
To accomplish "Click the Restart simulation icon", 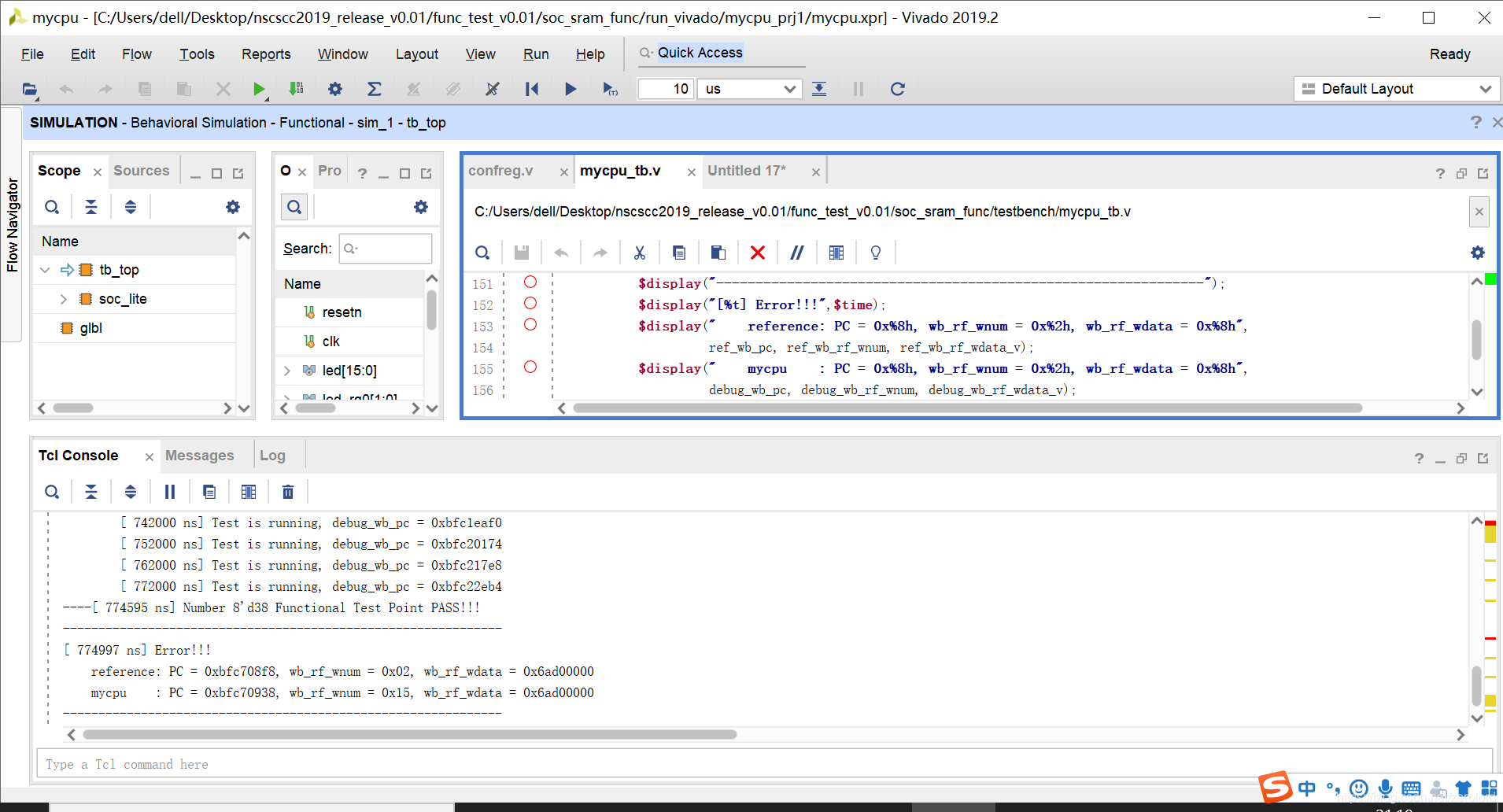I will click(x=532, y=89).
